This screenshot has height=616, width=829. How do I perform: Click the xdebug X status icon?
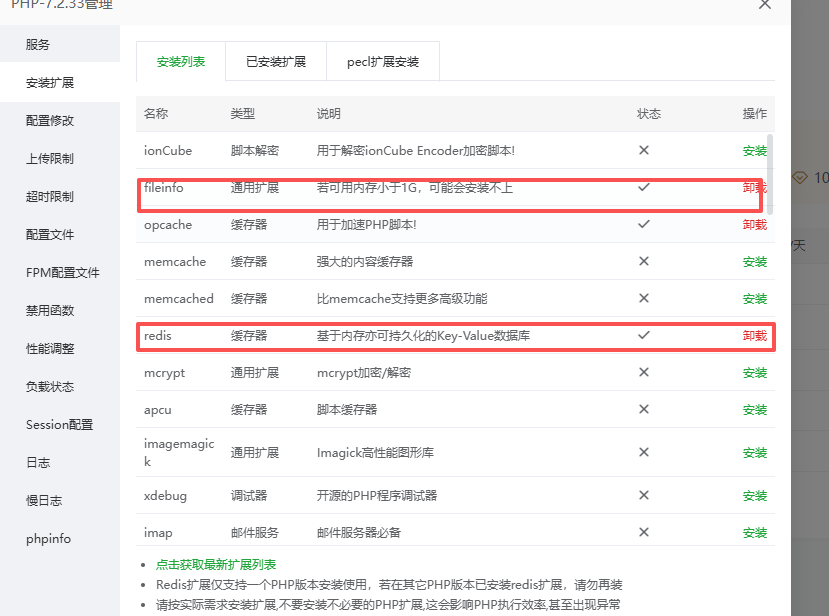point(643,495)
